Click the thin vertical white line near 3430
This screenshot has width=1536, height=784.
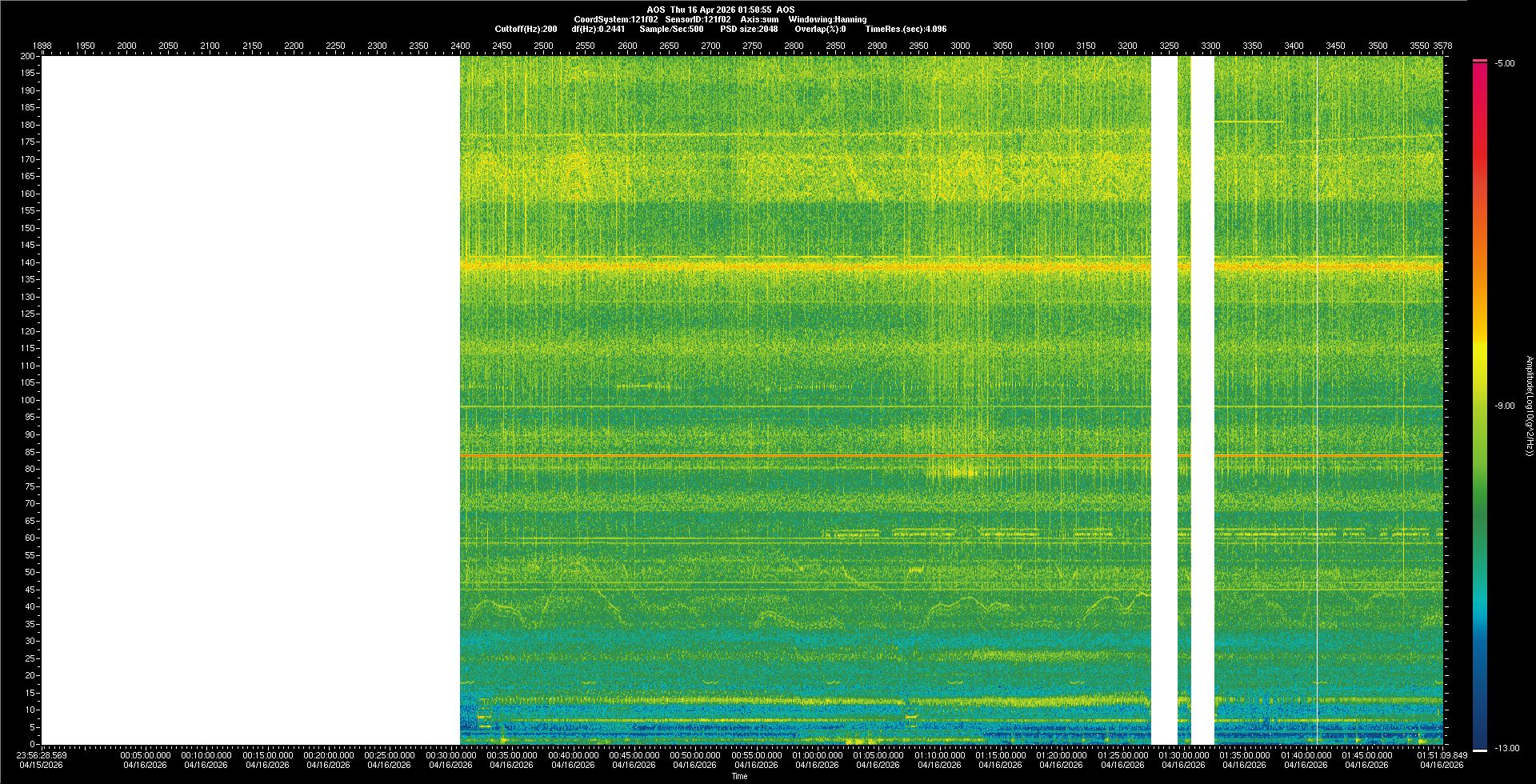pos(1318,400)
